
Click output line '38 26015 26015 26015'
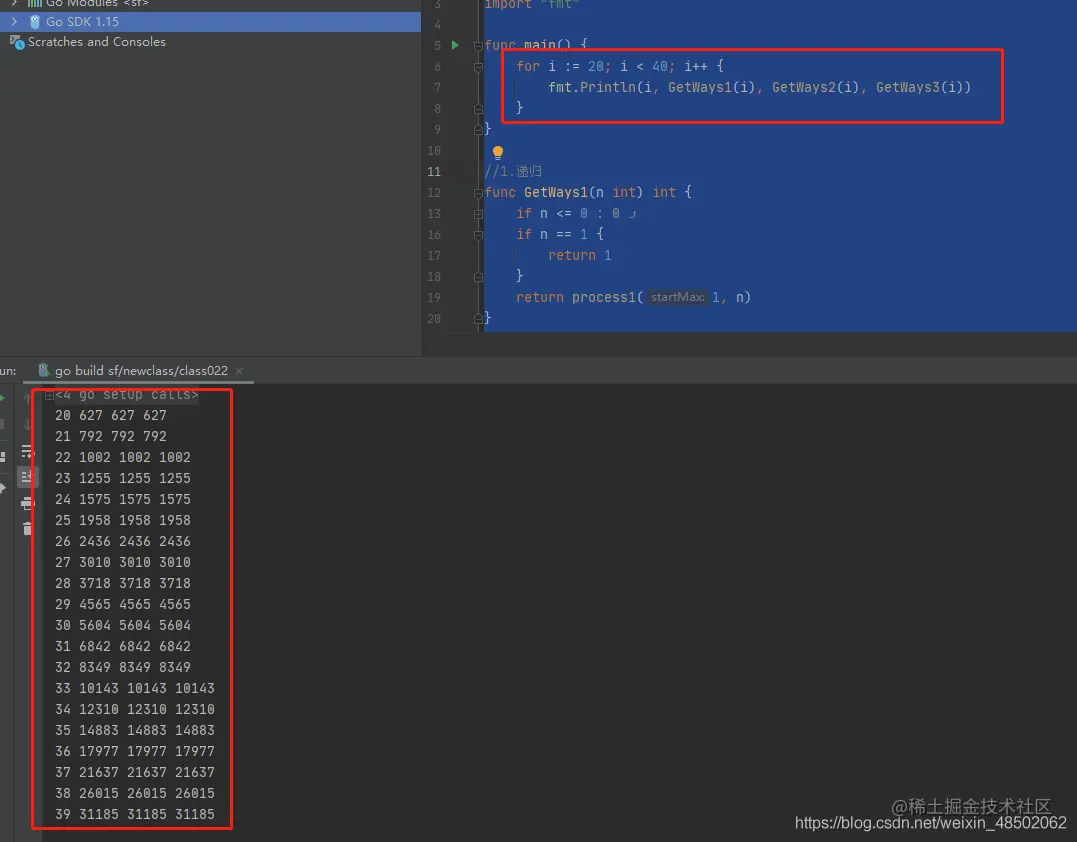(x=135, y=794)
